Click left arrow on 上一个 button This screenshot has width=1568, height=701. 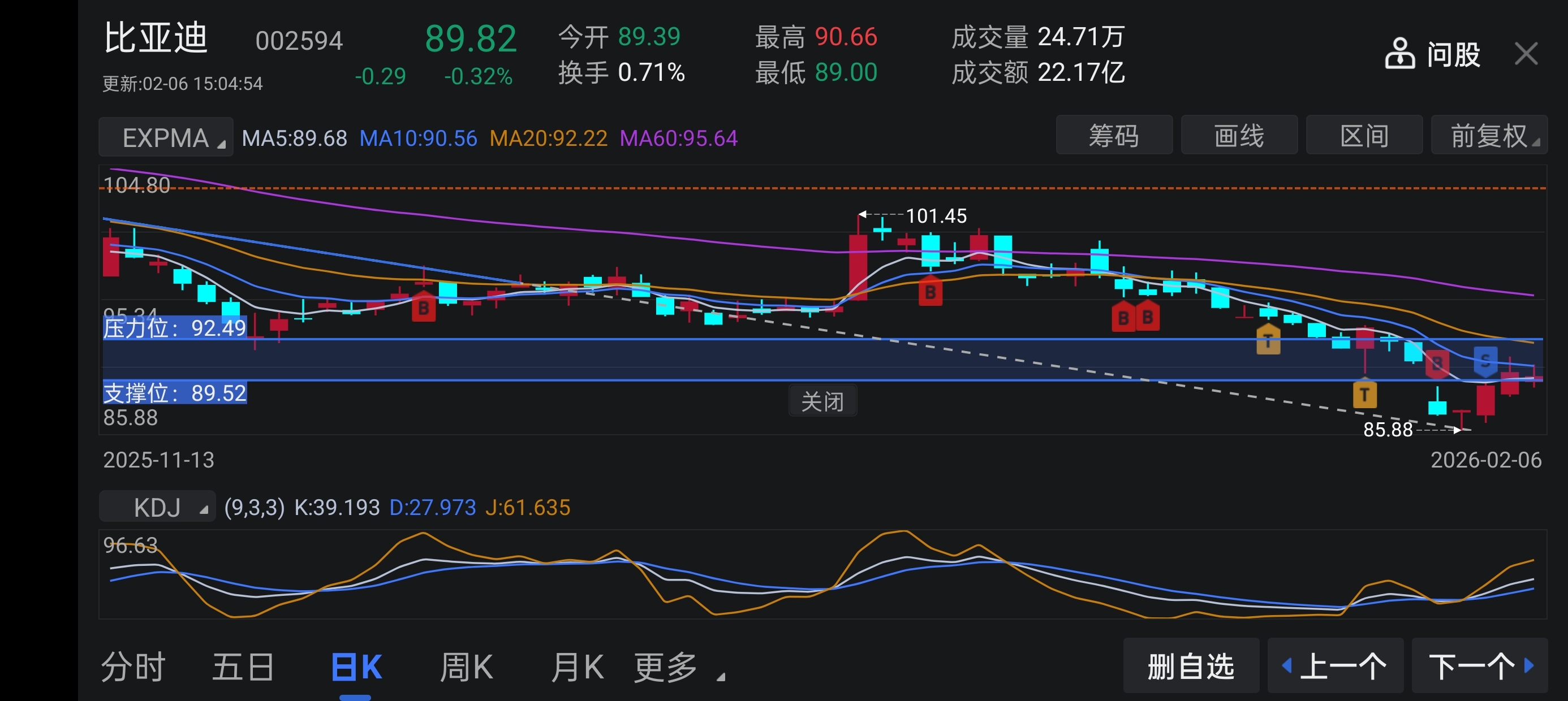(x=1287, y=665)
